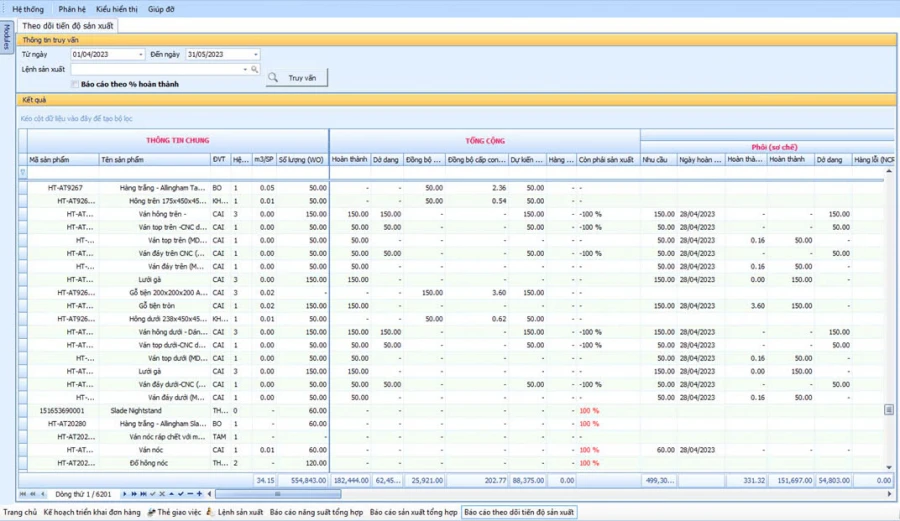Viewport: 900px width, 521px height.
Task: Click 'Đố hông nóc' product name
Action: click(149, 463)
